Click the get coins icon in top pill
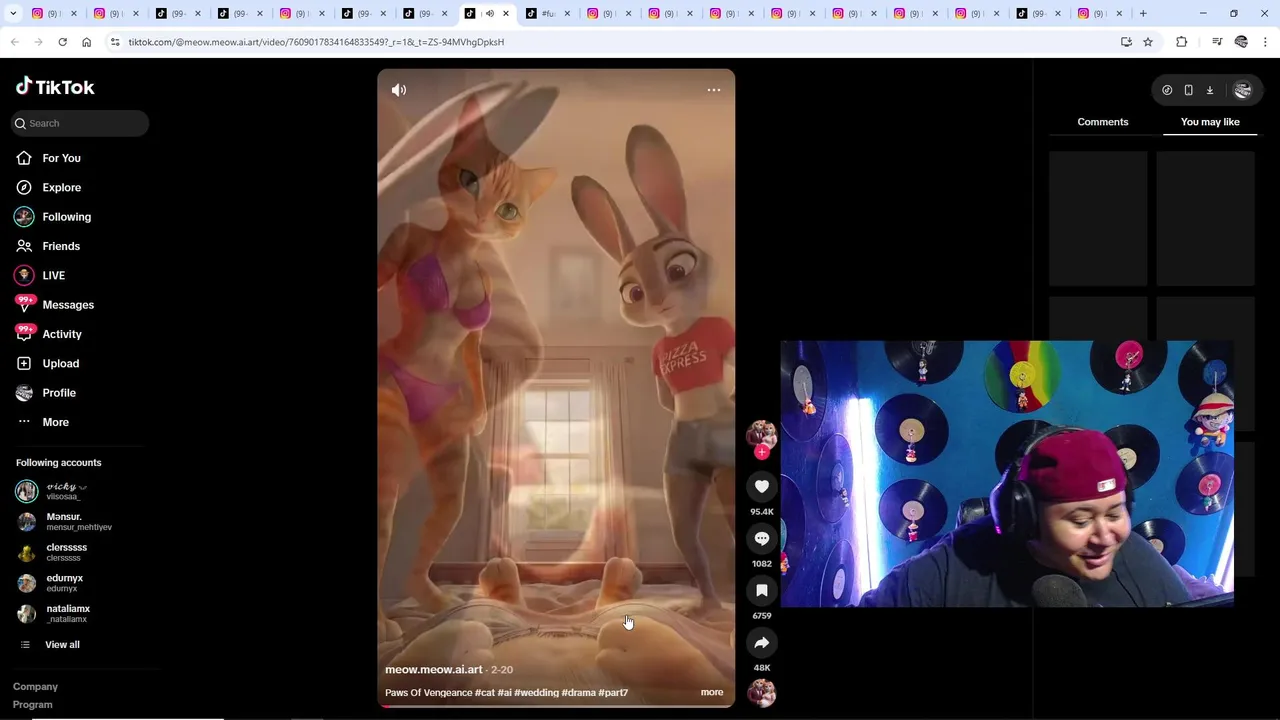This screenshot has height=720, width=1280. [1167, 90]
